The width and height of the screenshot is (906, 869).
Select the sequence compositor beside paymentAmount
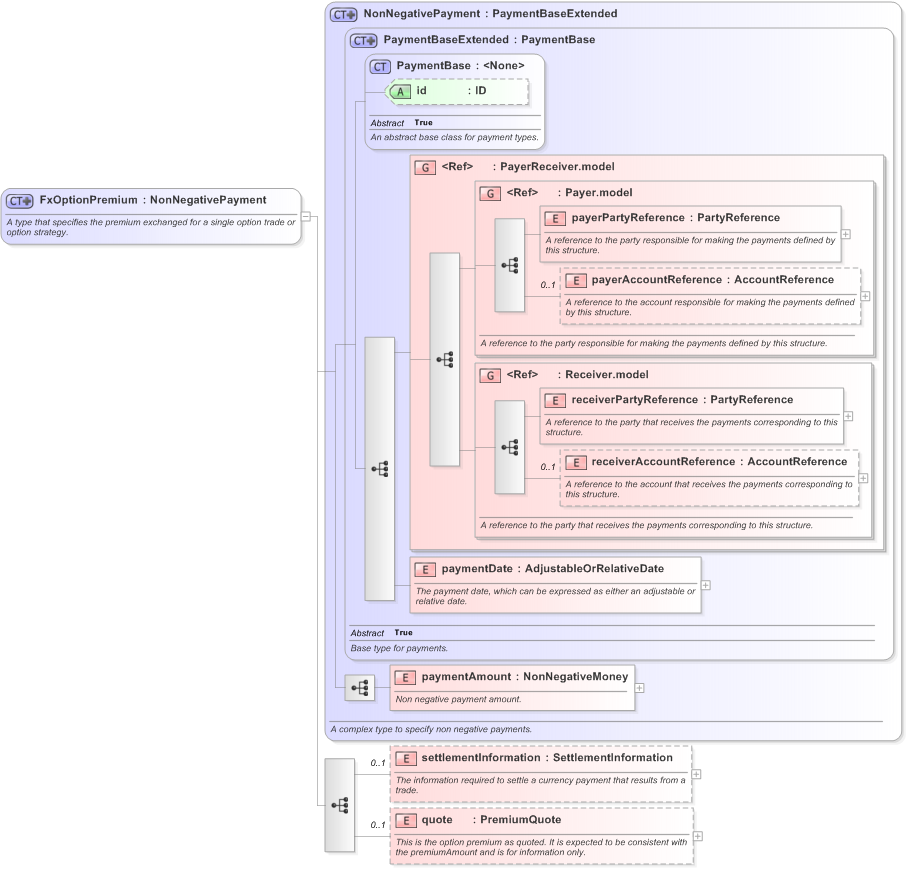point(359,688)
